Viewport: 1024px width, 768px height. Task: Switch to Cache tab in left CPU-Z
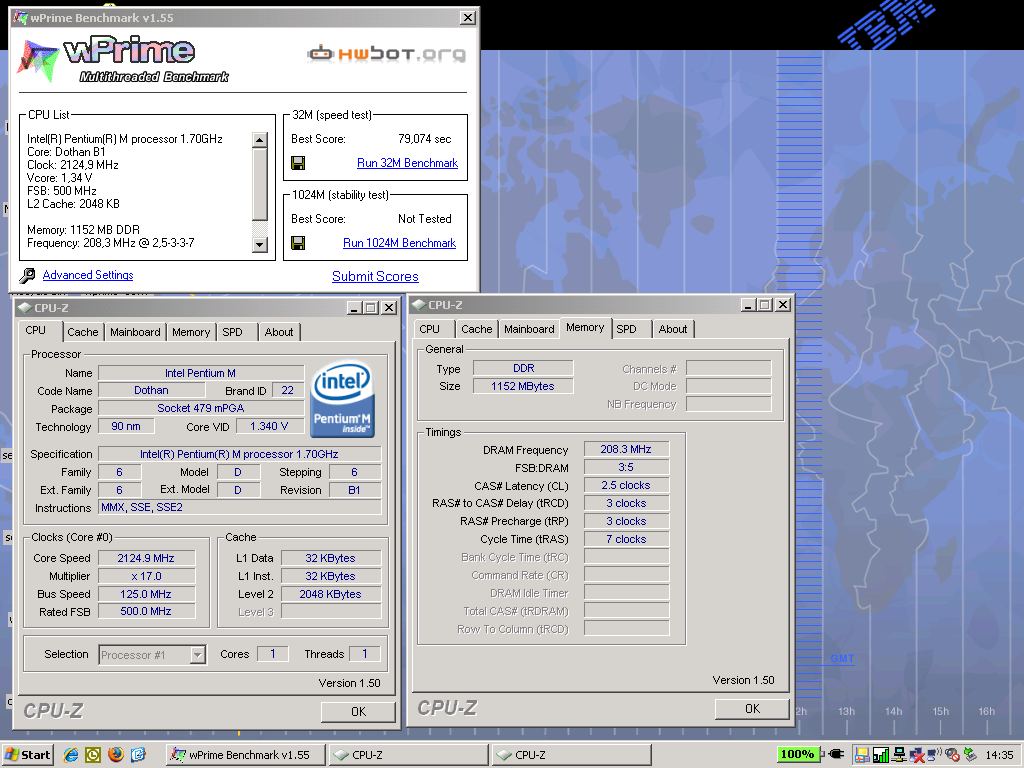click(x=83, y=332)
